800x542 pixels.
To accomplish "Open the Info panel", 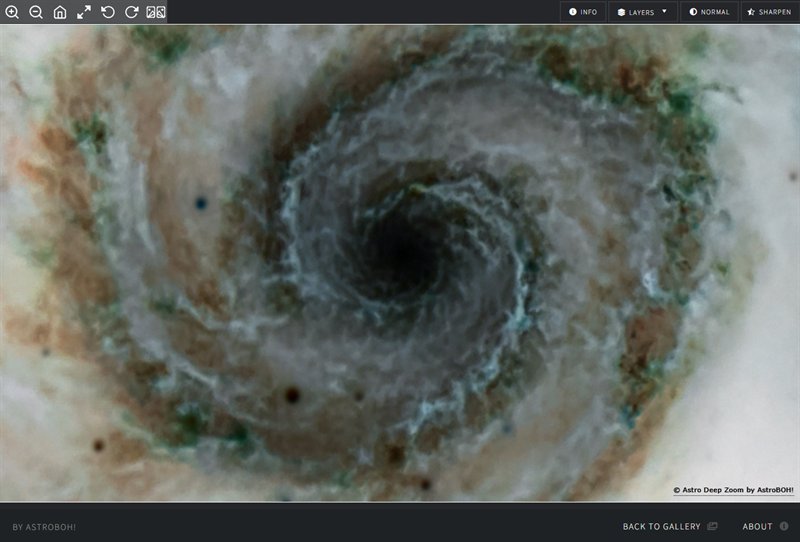I will pyautogui.click(x=583, y=12).
